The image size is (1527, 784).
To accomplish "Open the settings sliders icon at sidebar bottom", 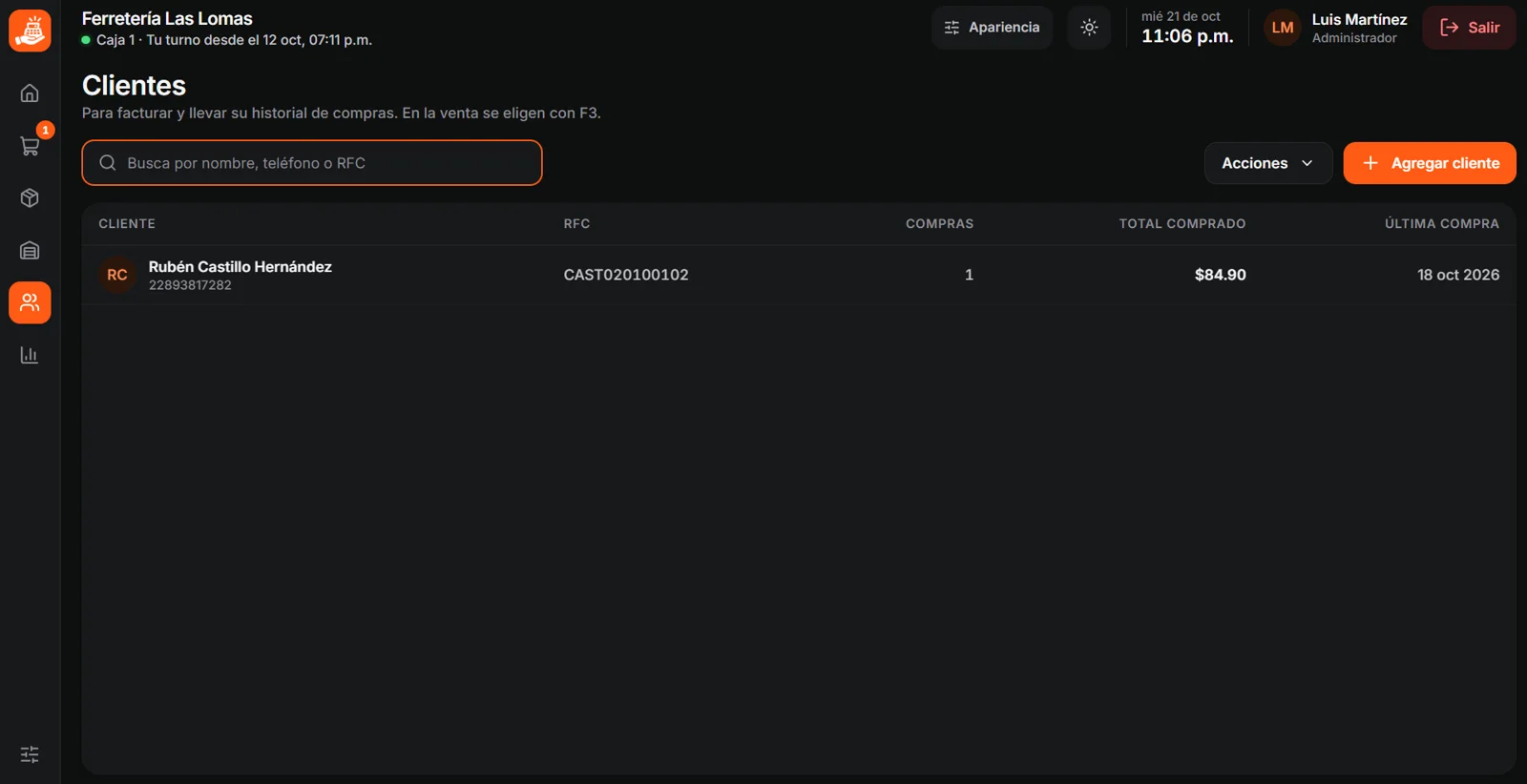I will click(30, 754).
